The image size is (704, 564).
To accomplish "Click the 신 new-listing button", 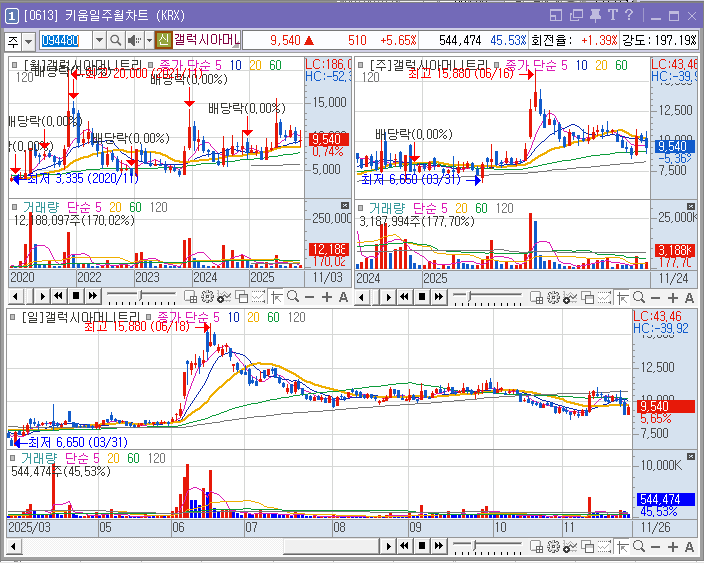I will pos(163,40).
